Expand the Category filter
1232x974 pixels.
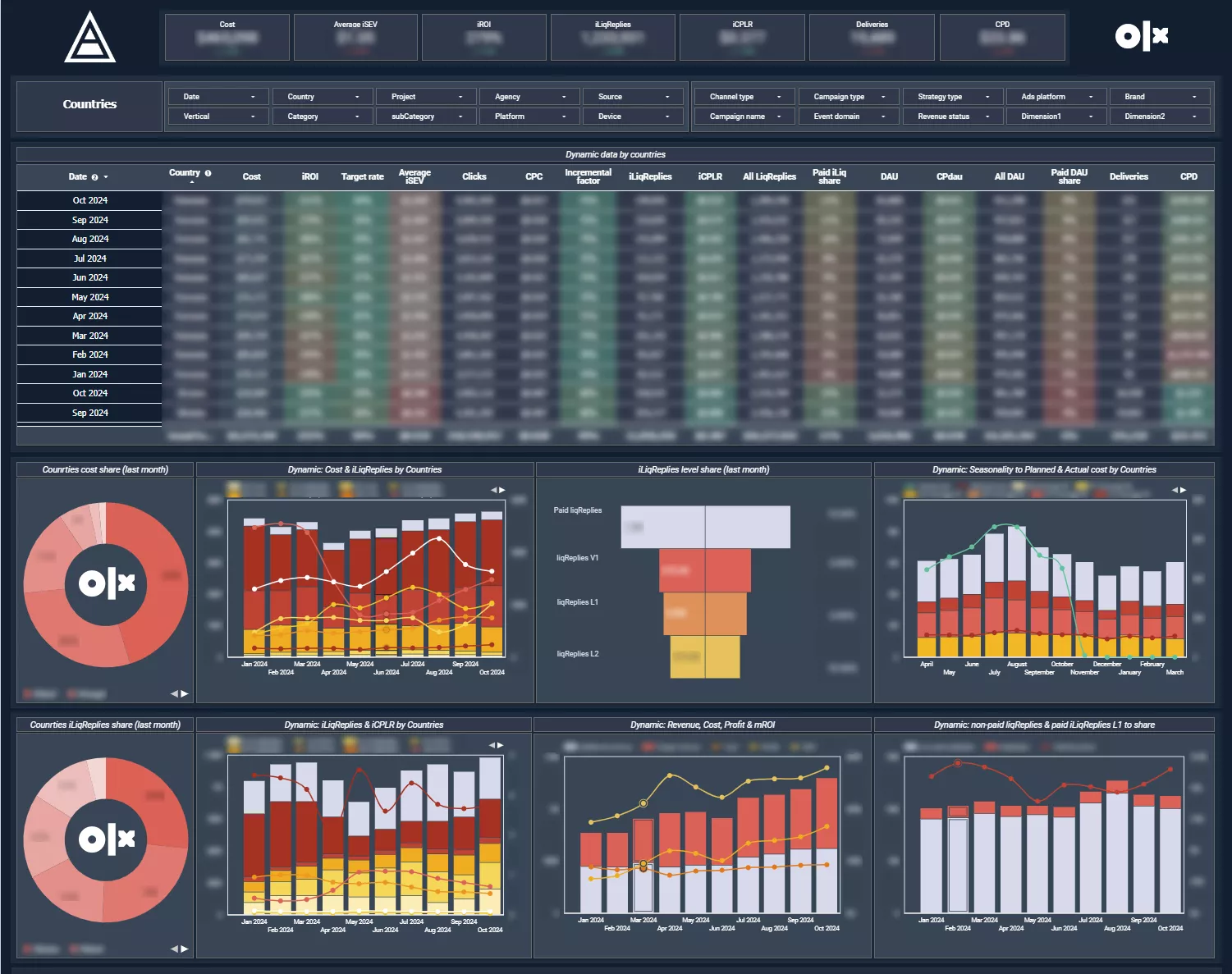click(x=323, y=117)
